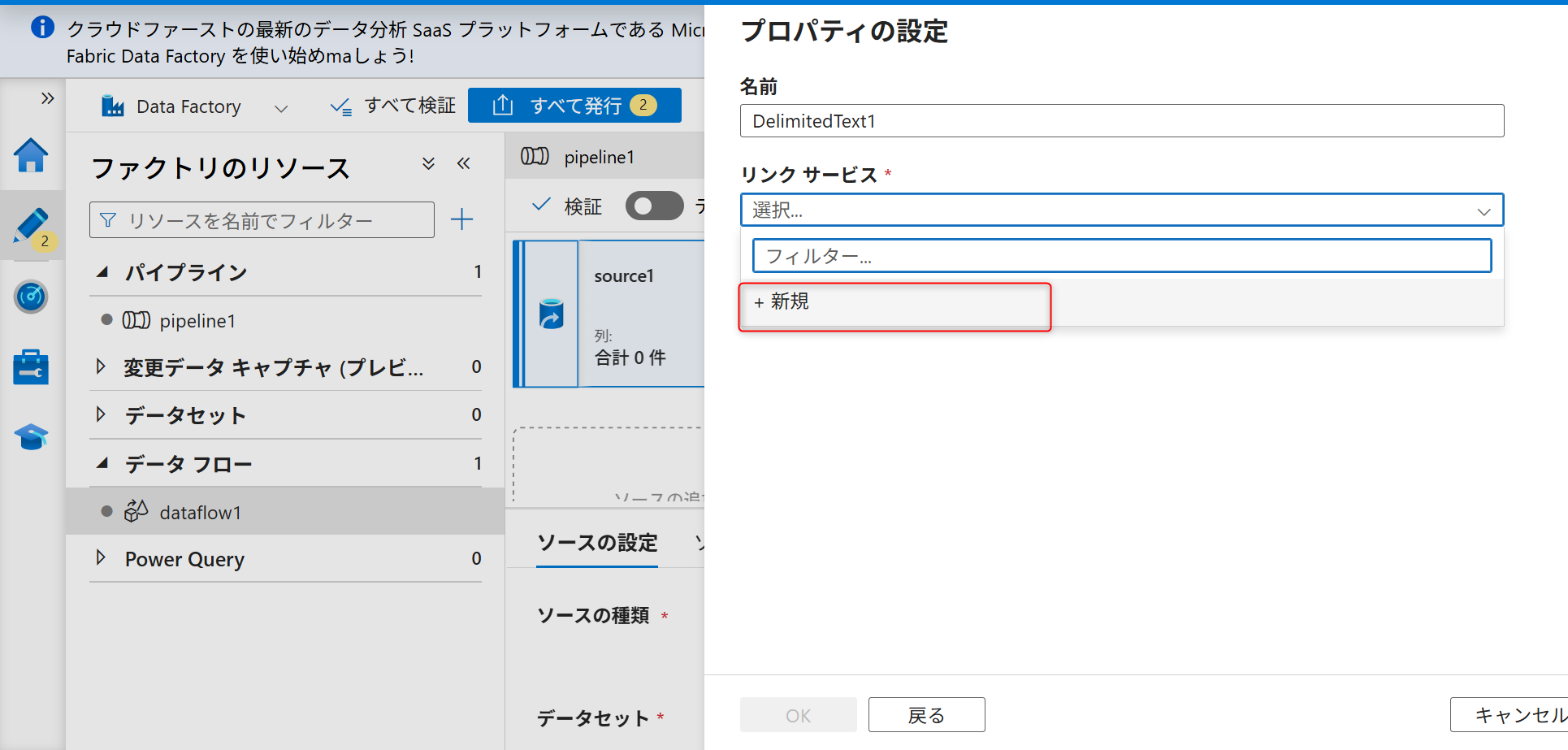Click the source1 node icon

click(552, 314)
